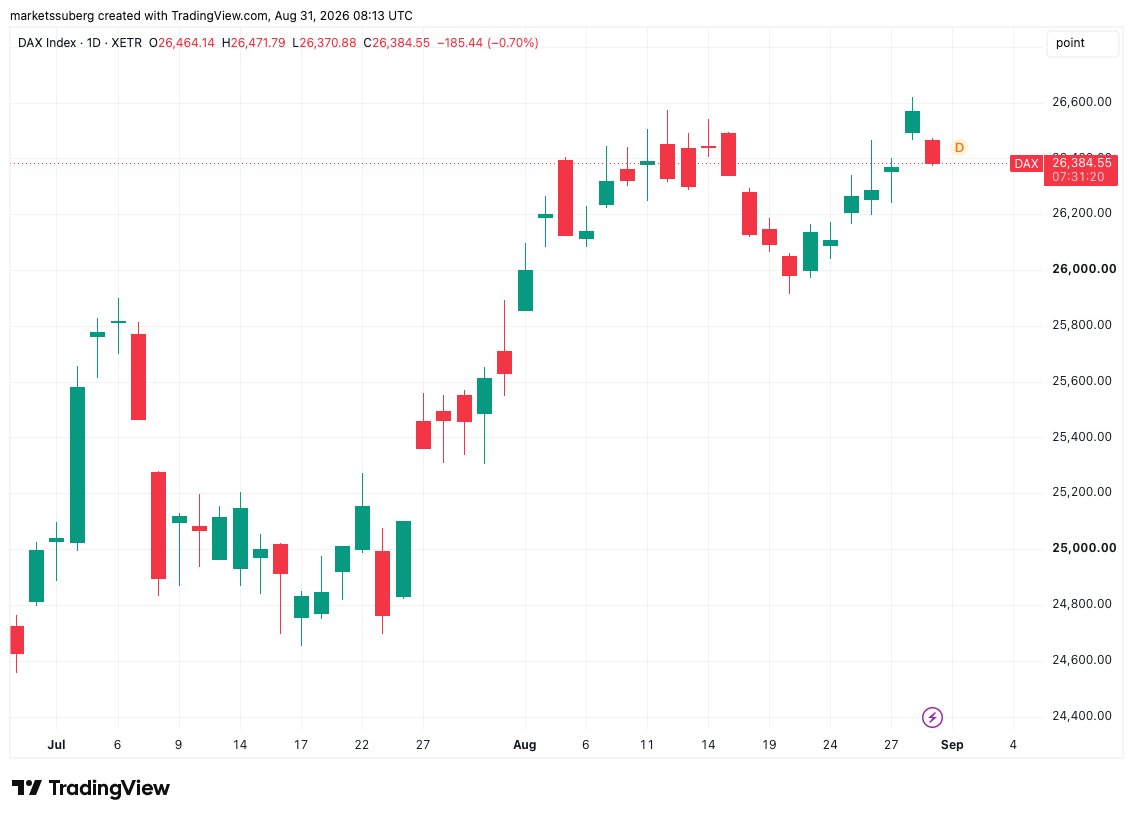Viewport: 1133px width, 818px height.
Task: Click the 26,000.00 price axis label
Action: click(1083, 269)
